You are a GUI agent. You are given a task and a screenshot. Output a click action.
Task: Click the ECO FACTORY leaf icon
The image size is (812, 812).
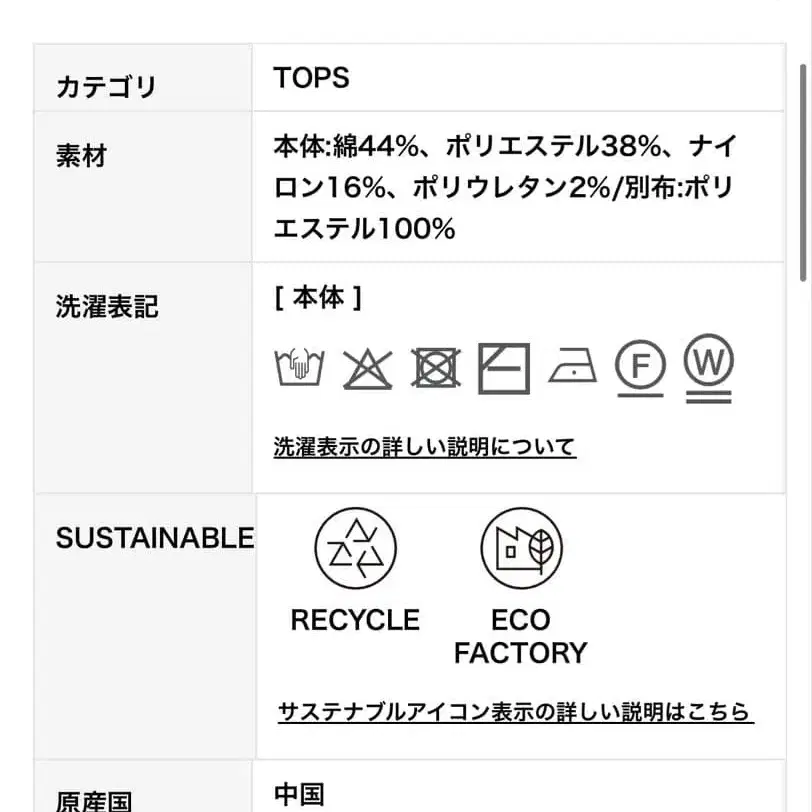[521, 548]
